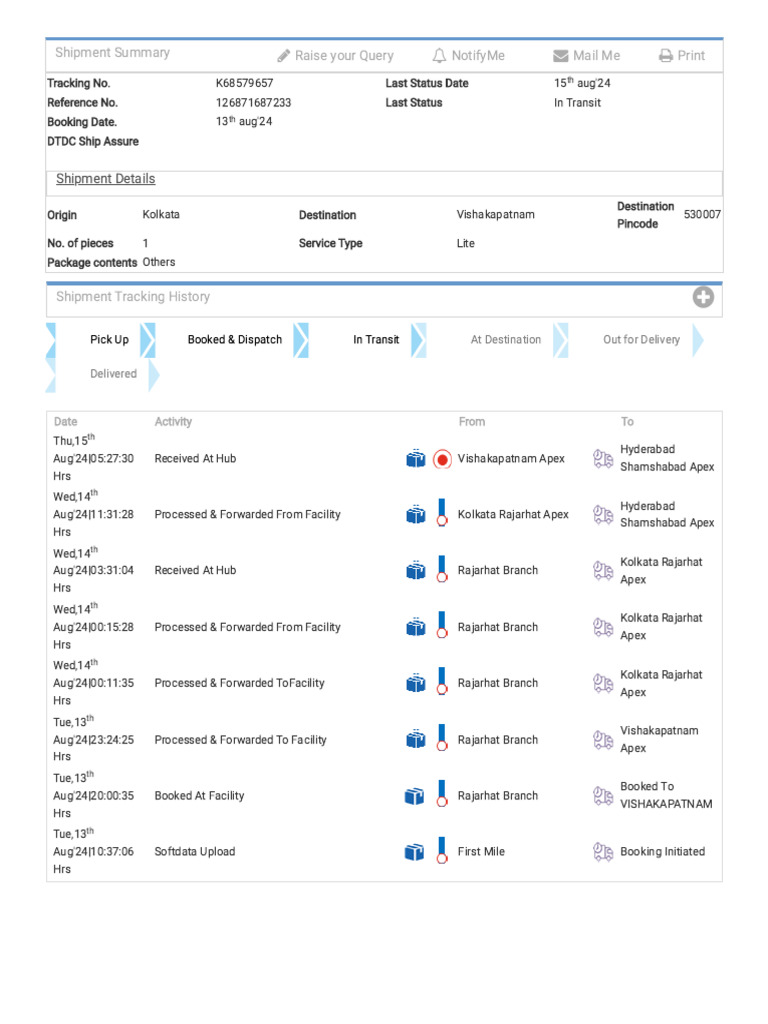The width and height of the screenshot is (768, 1024).
Task: Select the At Destination progress step
Action: (505, 340)
